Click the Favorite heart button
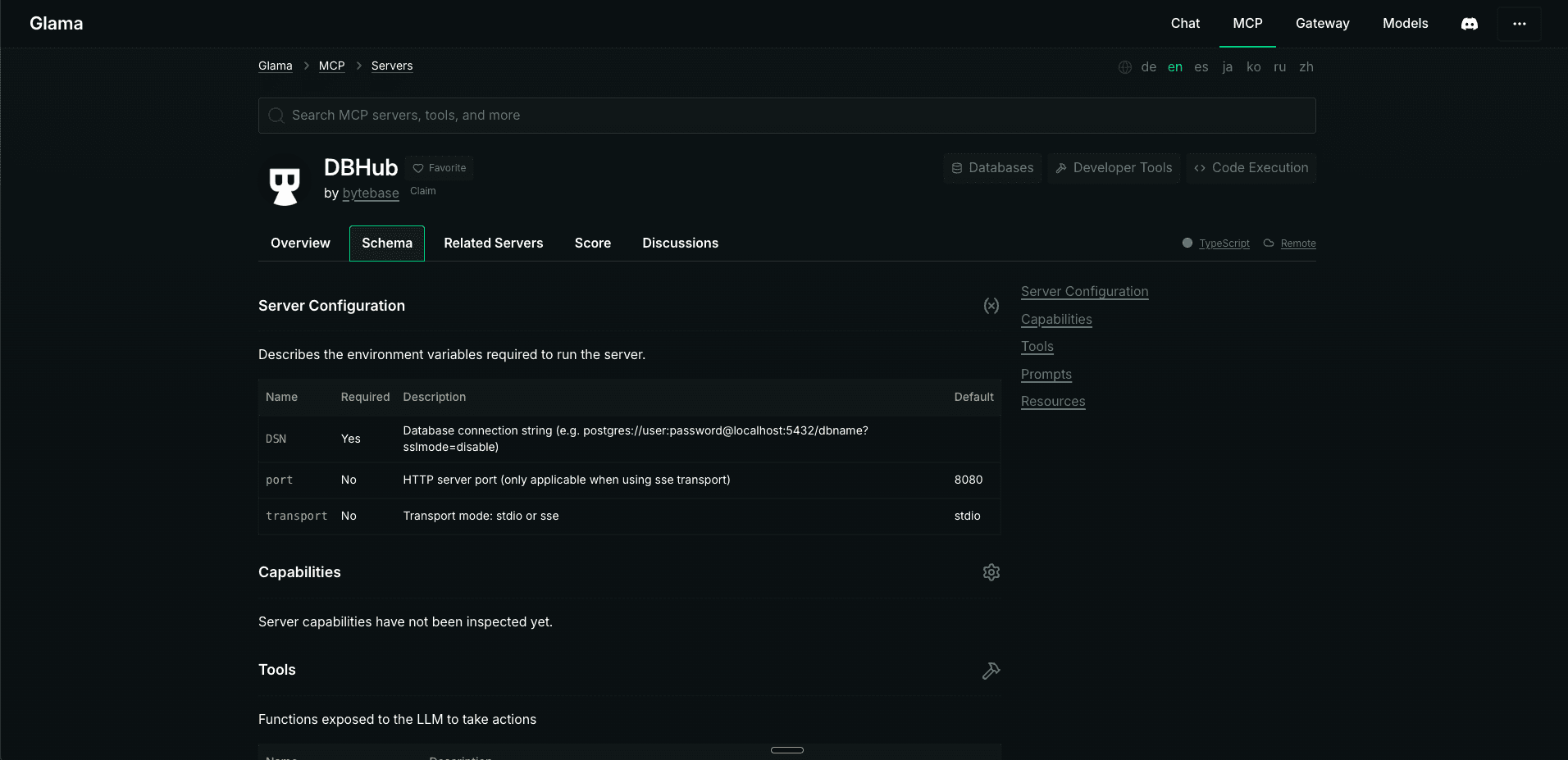The image size is (1568, 760). 439,168
